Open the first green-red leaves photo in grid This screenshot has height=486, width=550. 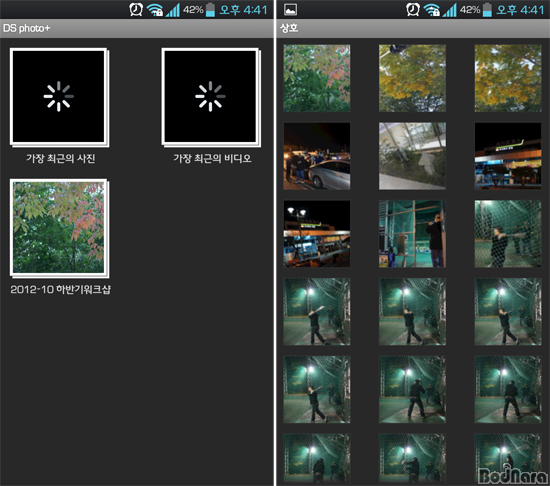317,78
